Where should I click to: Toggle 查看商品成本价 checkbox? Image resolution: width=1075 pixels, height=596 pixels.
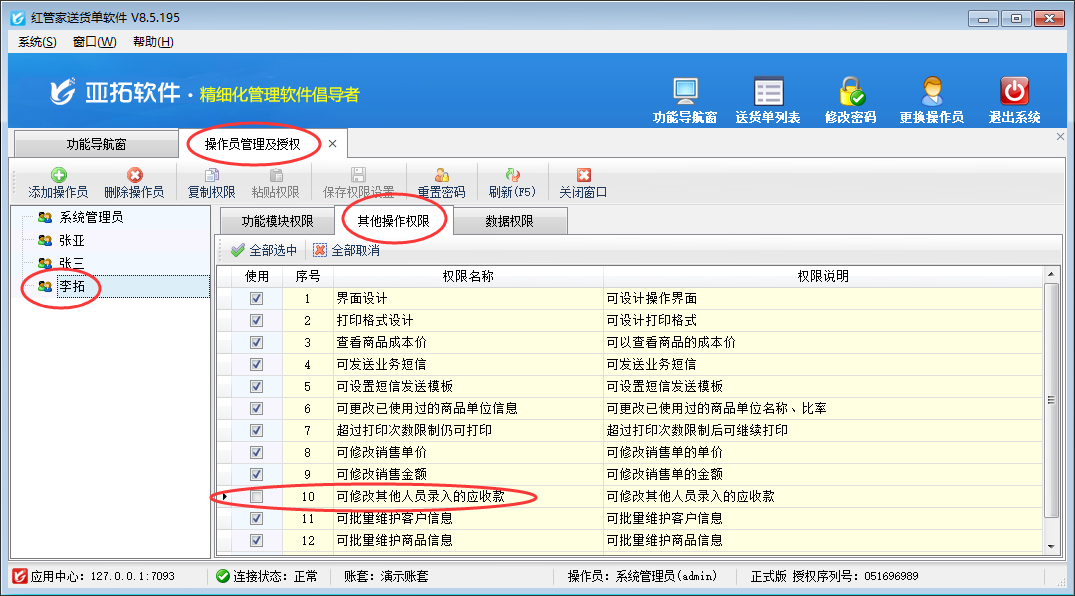[257, 342]
